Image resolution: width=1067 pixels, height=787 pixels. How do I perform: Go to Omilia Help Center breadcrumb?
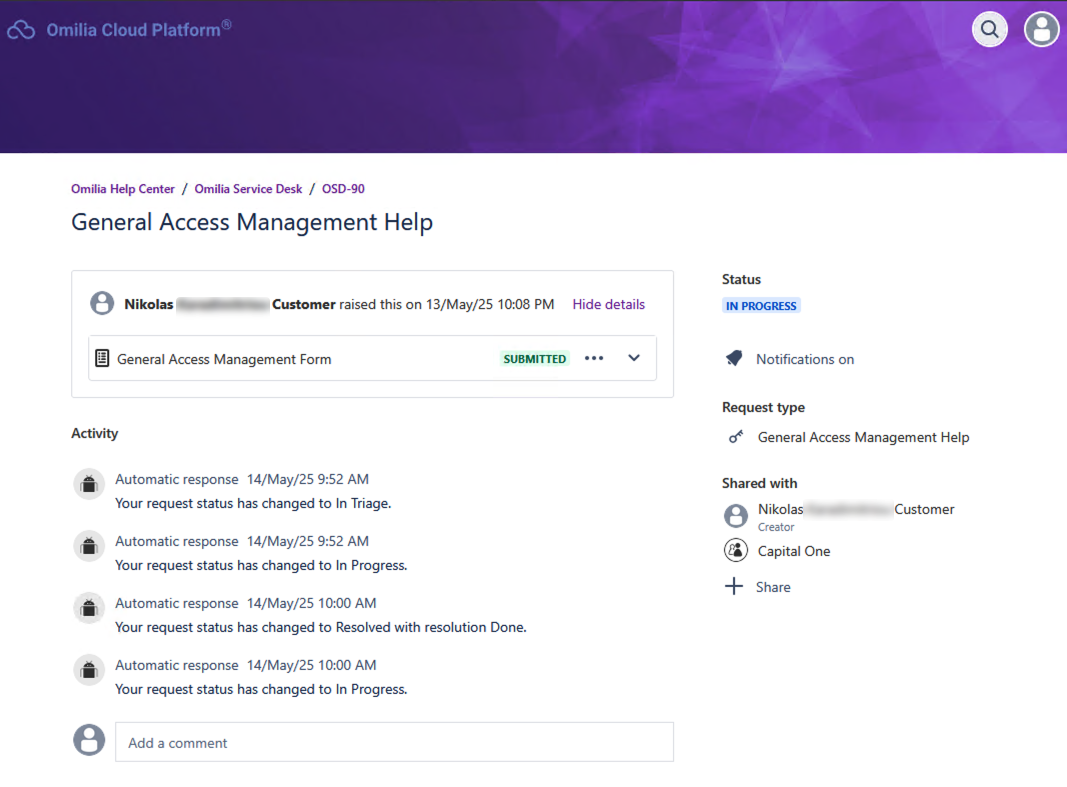[123, 189]
